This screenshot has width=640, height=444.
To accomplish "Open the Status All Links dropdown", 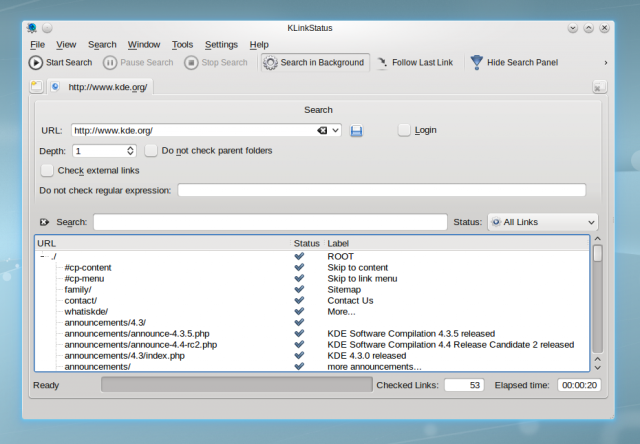I will [x=541, y=222].
